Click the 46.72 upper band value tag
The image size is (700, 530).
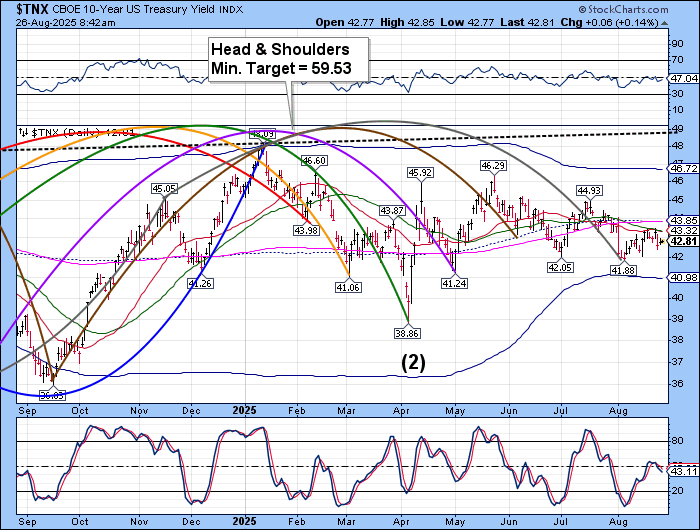tap(684, 170)
